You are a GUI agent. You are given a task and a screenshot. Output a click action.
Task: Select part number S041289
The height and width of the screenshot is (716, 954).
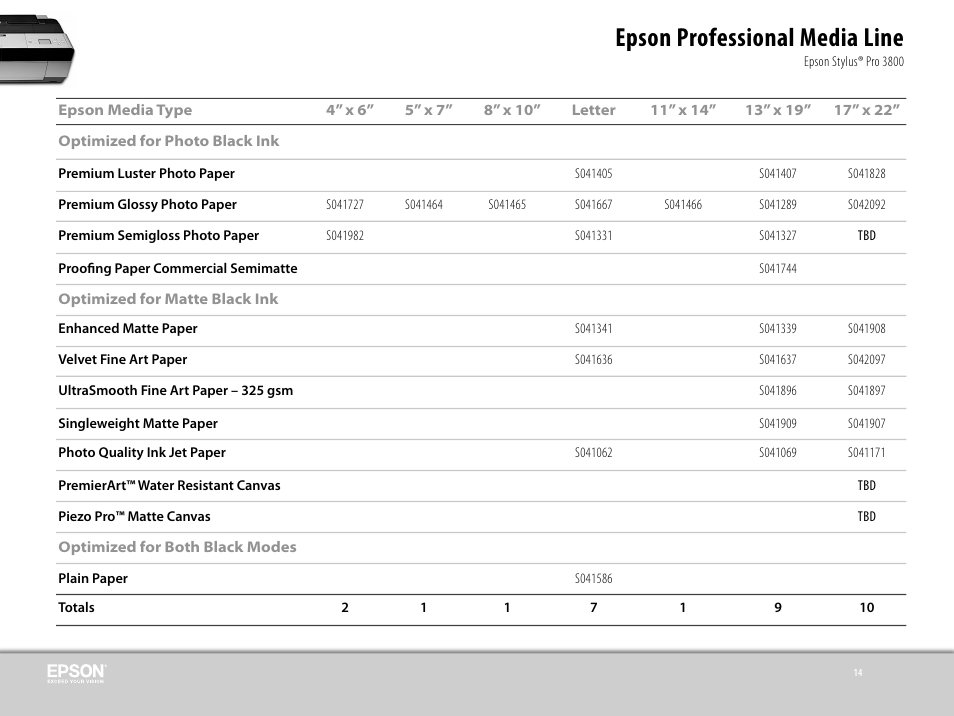[x=778, y=204]
